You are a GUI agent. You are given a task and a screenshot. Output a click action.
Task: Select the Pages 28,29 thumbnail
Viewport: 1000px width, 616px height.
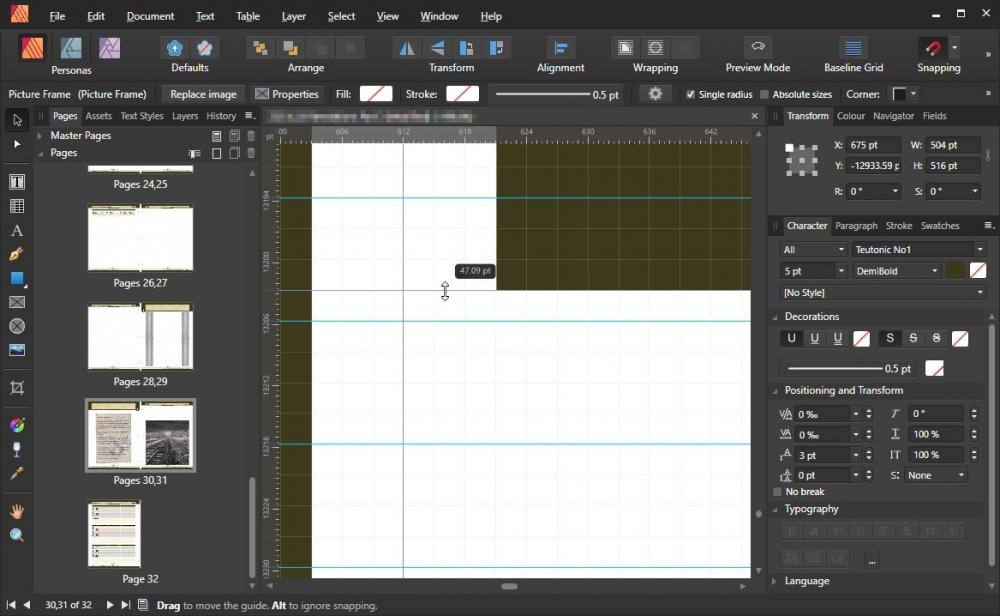[140, 338]
